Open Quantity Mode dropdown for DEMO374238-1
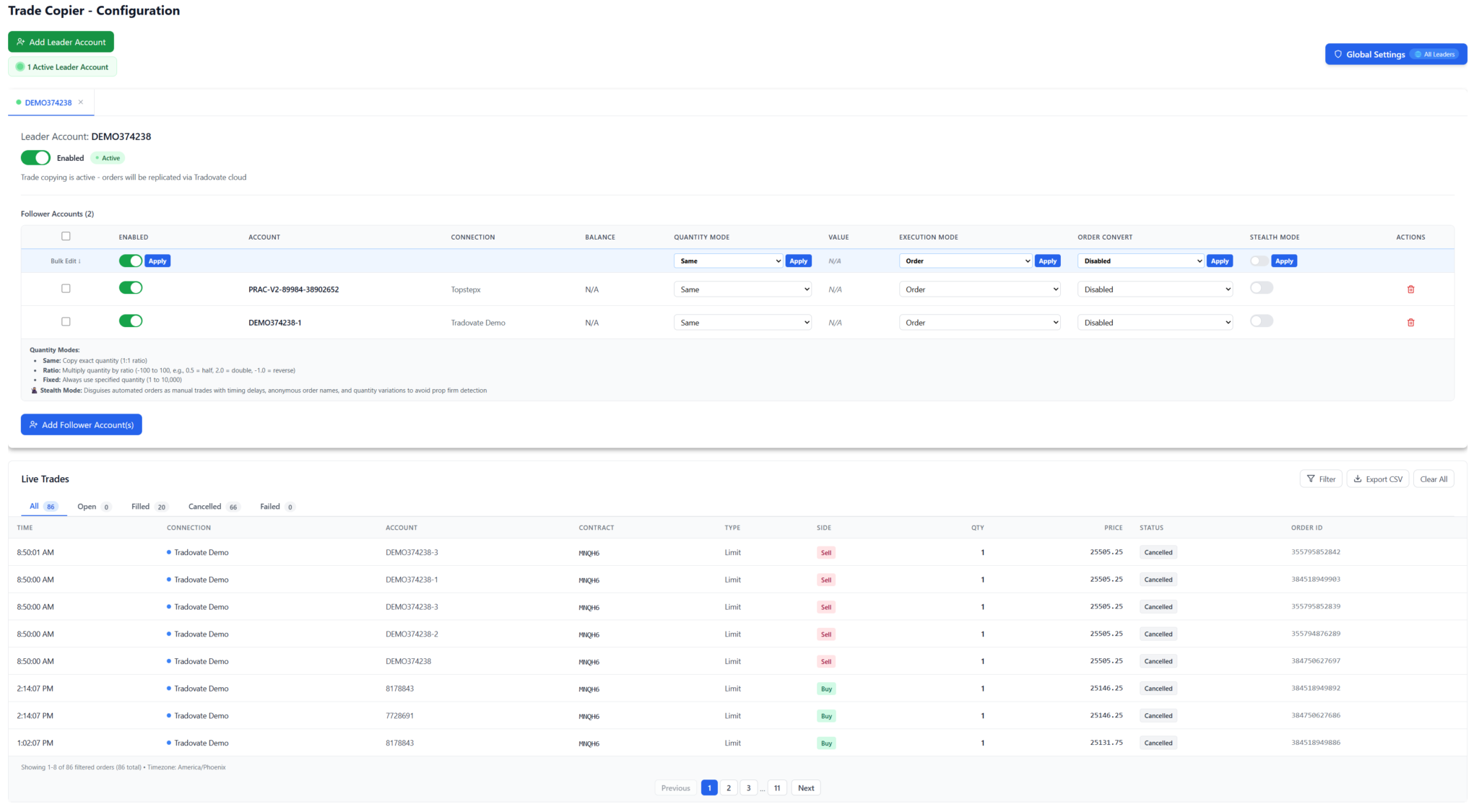The height and width of the screenshot is (812, 1479). pyautogui.click(x=742, y=323)
